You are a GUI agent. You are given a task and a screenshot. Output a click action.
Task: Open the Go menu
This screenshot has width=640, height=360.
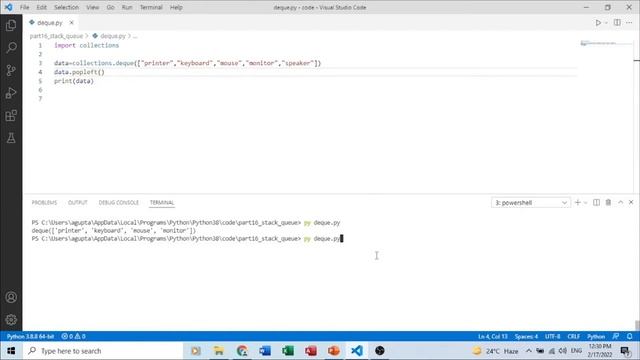coord(110,7)
